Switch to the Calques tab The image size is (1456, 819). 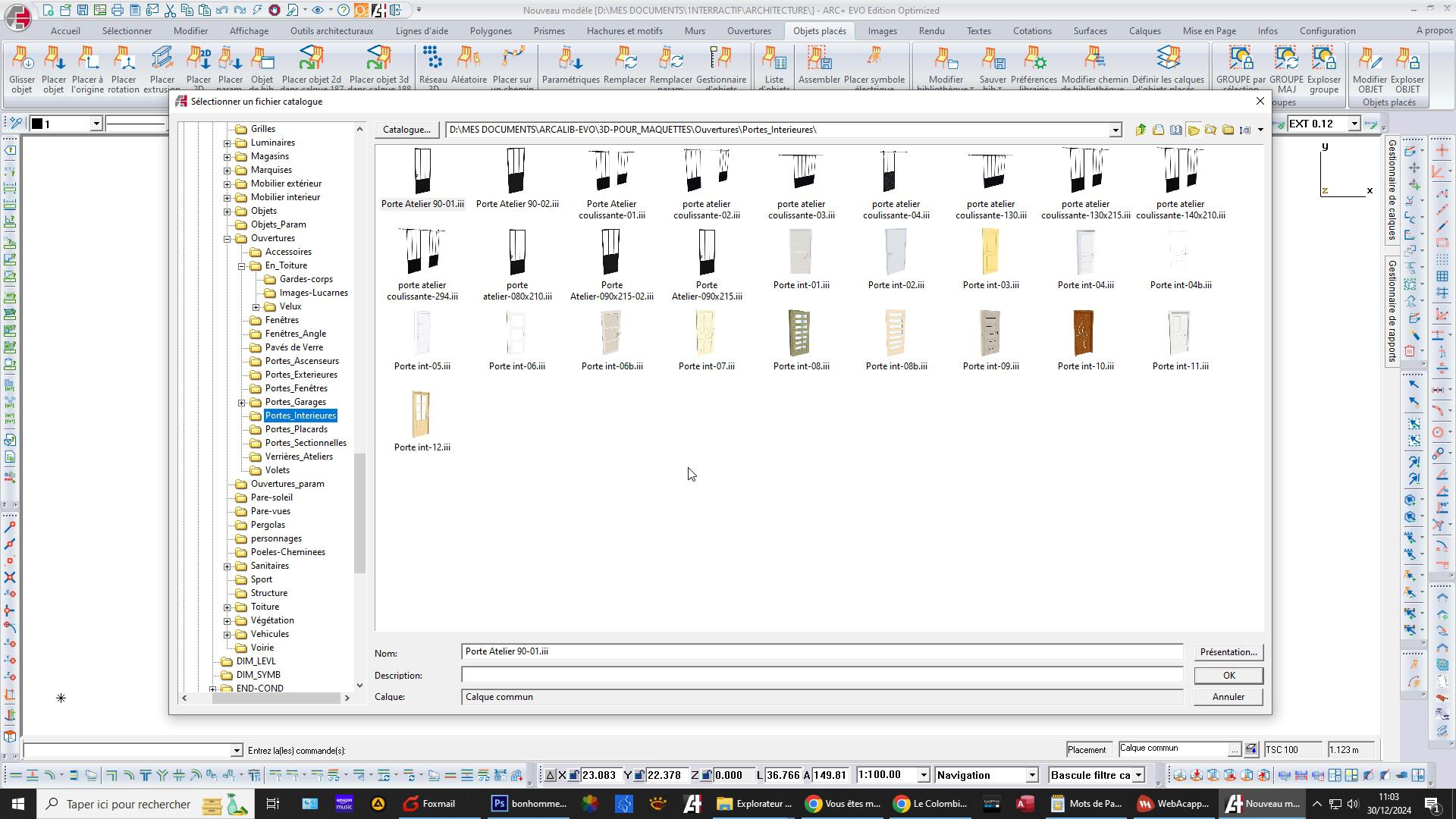(1144, 31)
